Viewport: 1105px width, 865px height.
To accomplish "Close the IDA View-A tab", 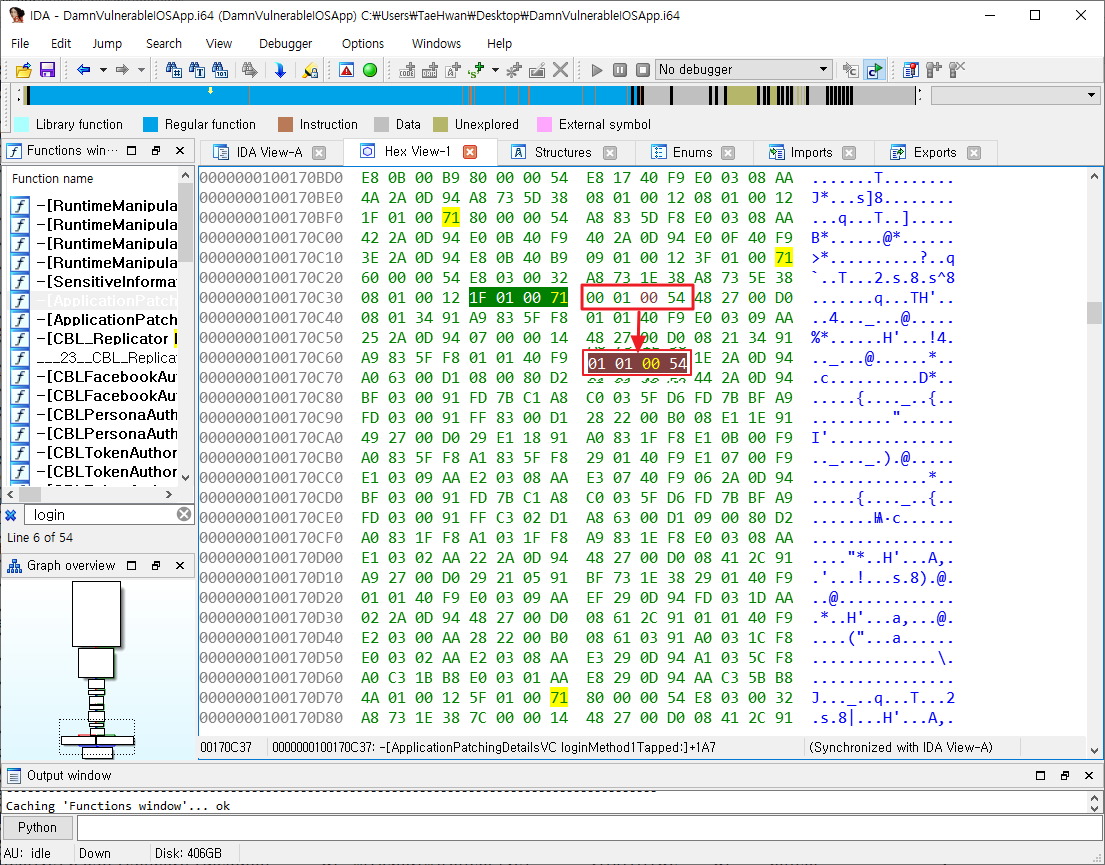I will pos(319,152).
